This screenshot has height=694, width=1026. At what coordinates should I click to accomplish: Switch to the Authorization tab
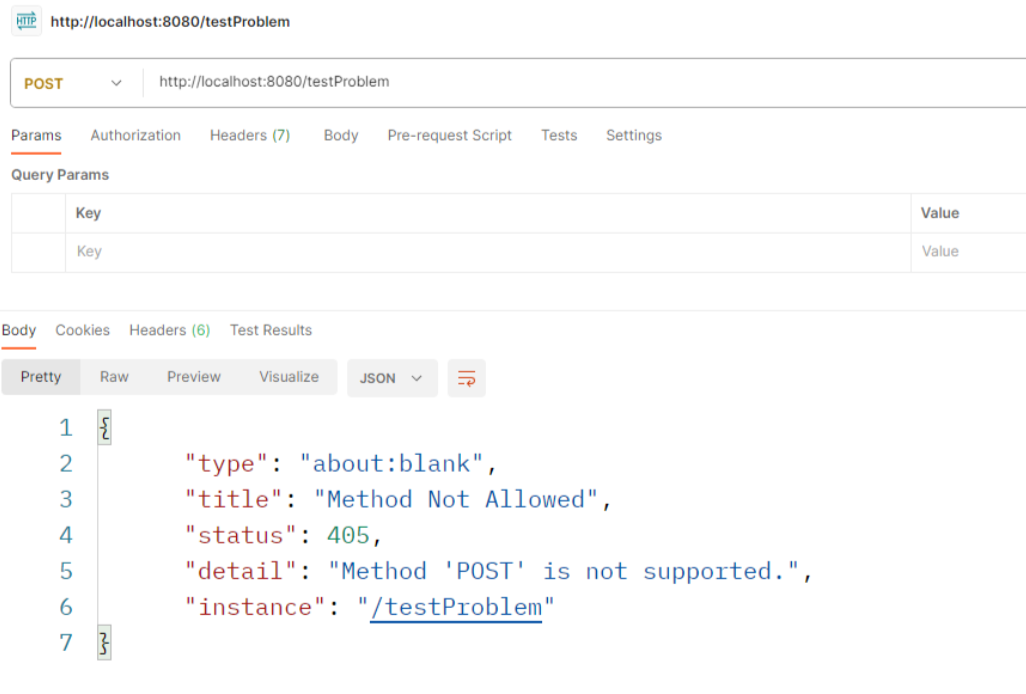pos(135,135)
